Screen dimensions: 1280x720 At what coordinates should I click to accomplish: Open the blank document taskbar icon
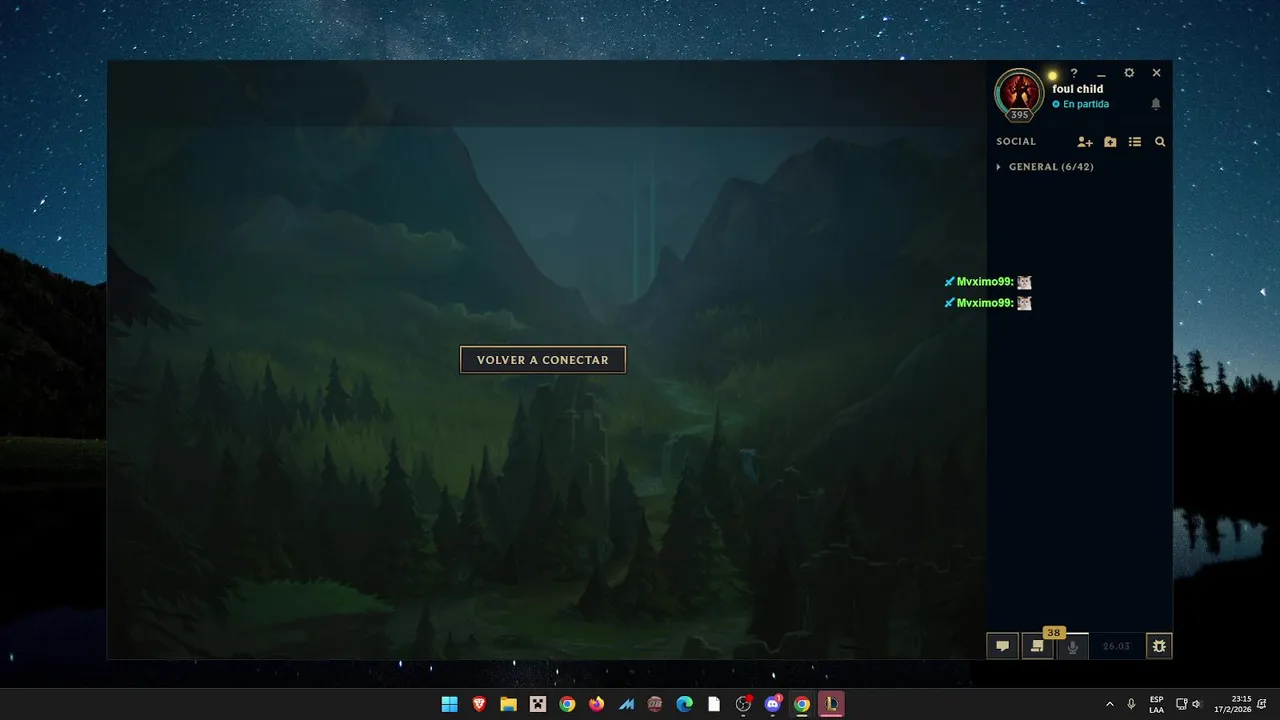tap(714, 704)
